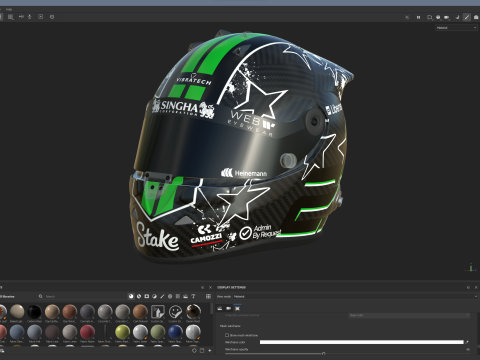Click the pause rendering icon in toolbar
This screenshot has height=360, width=480.
coord(418,17)
